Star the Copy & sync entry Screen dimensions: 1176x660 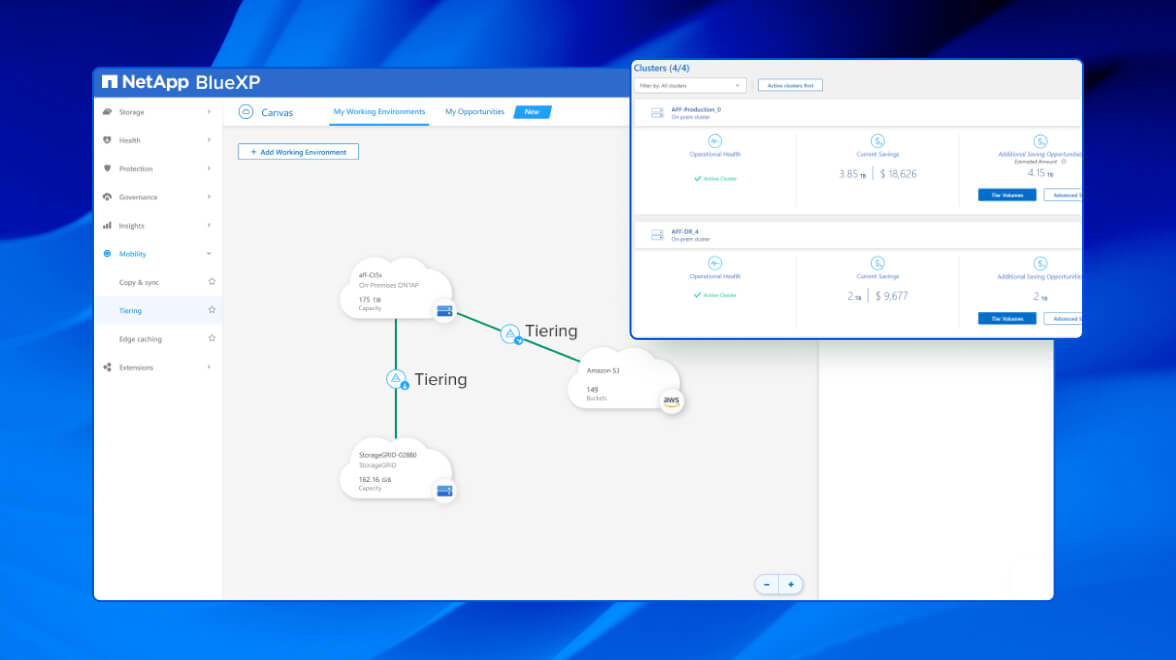[211, 281]
